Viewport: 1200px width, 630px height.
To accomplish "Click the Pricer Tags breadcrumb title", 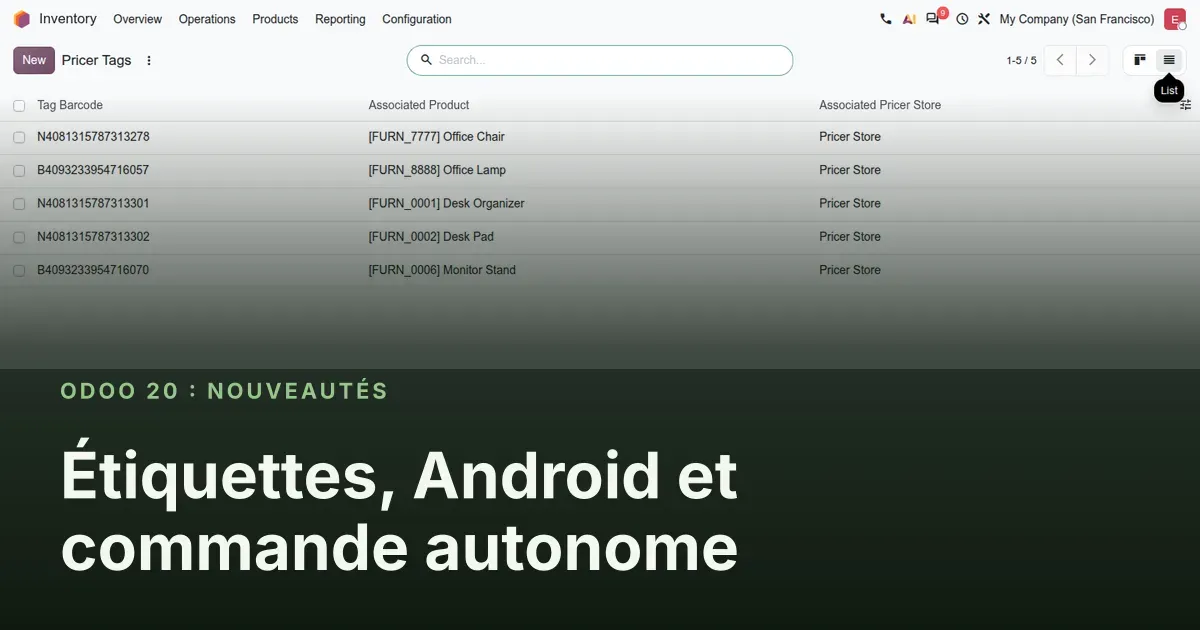I will (96, 60).
